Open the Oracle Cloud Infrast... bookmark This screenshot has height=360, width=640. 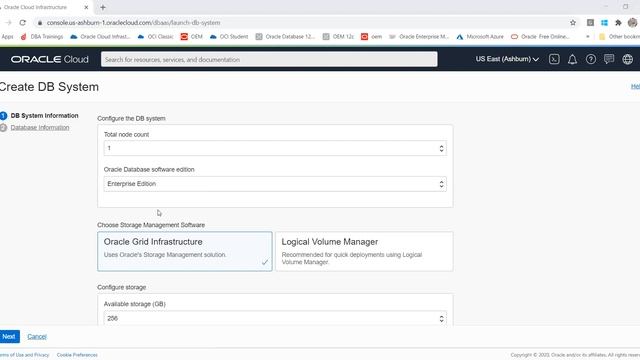(x=100, y=37)
